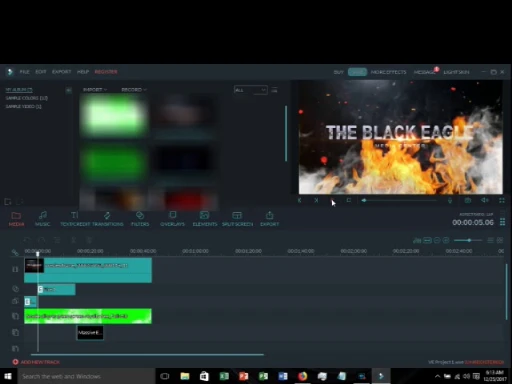
Task: Click zoom to fit timeline icon
Action: click(427, 240)
